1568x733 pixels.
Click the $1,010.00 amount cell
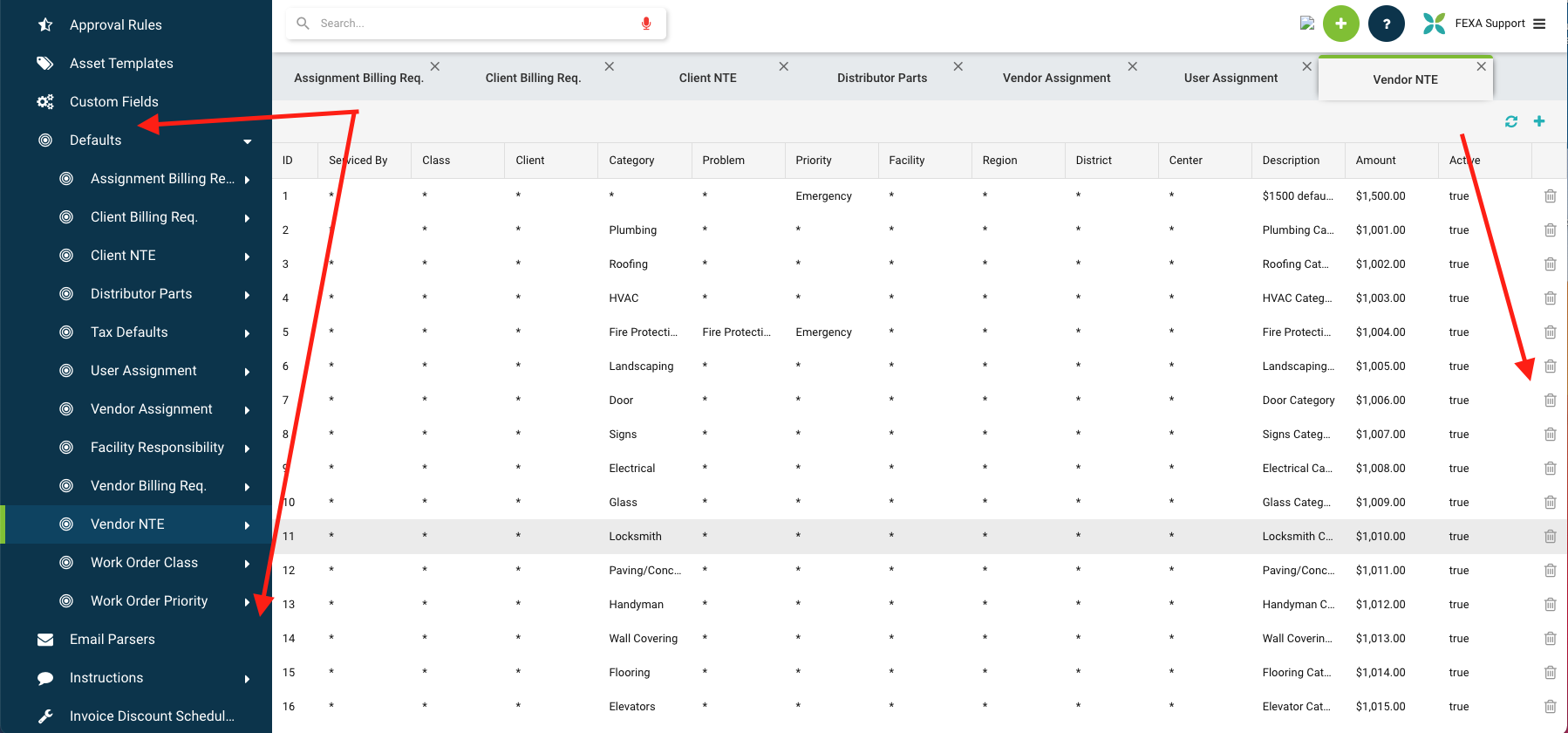[1381, 537]
